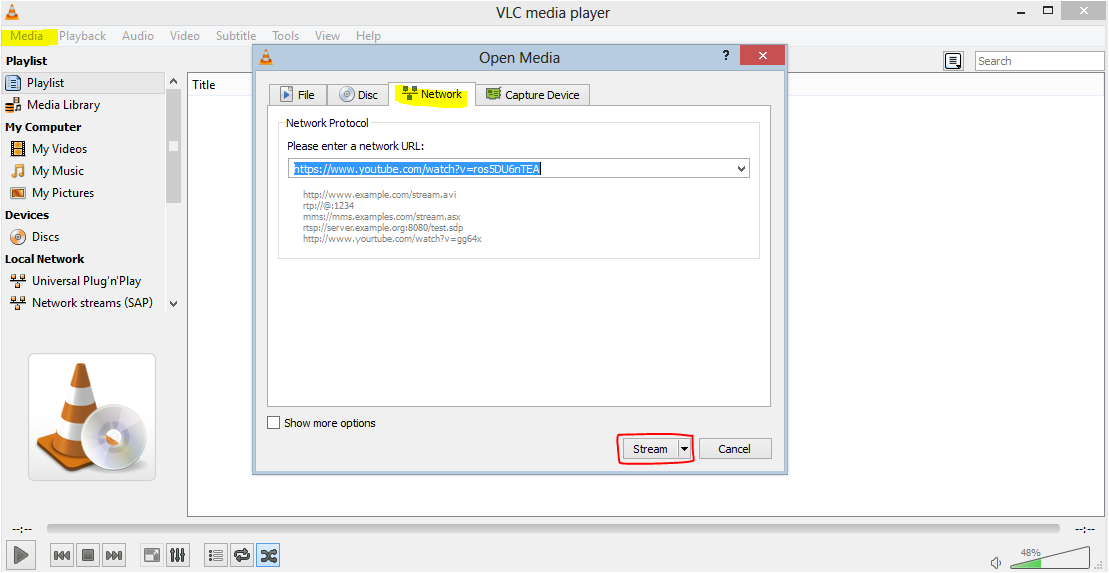Viewport: 1109px width, 573px height.
Task: Stop playback with the square button
Action: 88,555
